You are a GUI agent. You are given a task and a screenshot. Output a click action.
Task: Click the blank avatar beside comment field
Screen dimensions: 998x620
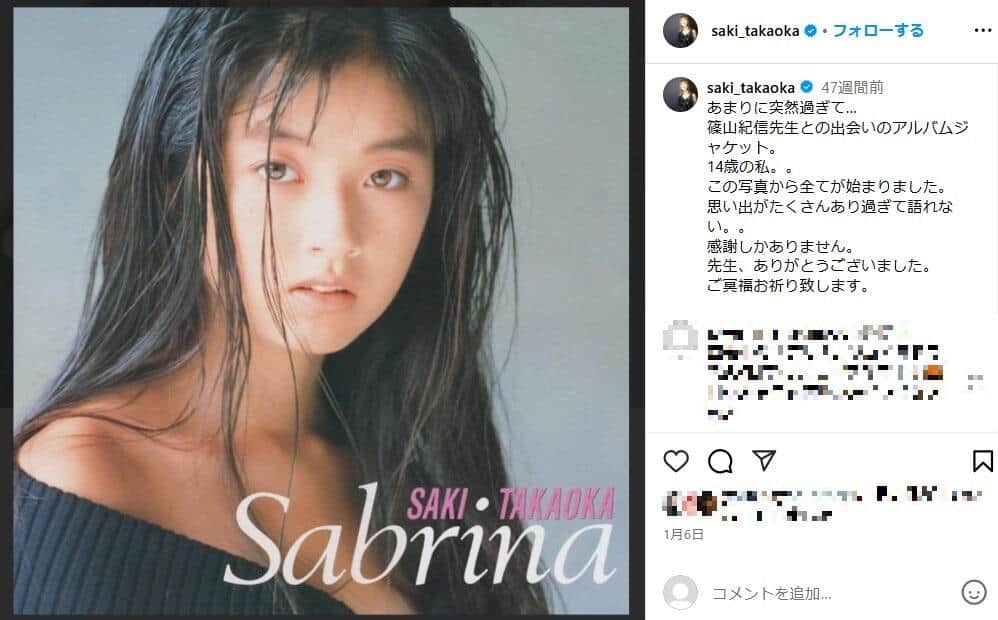point(680,593)
